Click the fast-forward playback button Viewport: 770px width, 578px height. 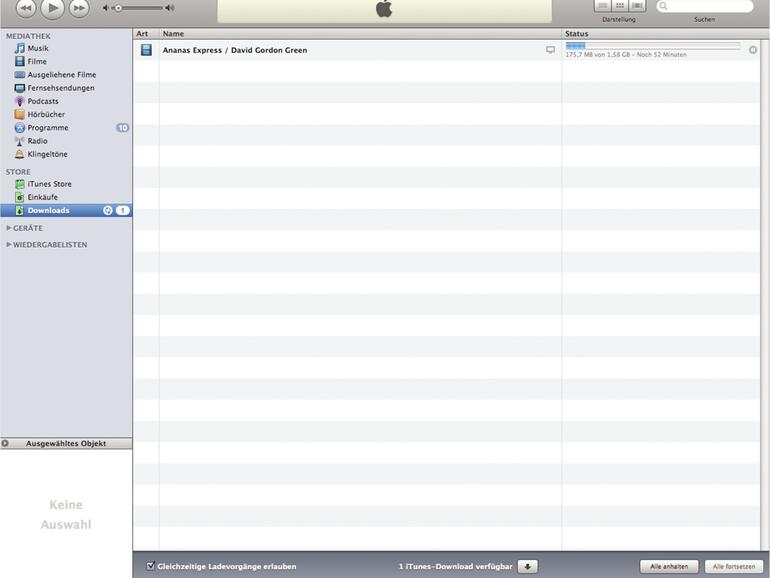click(x=79, y=8)
